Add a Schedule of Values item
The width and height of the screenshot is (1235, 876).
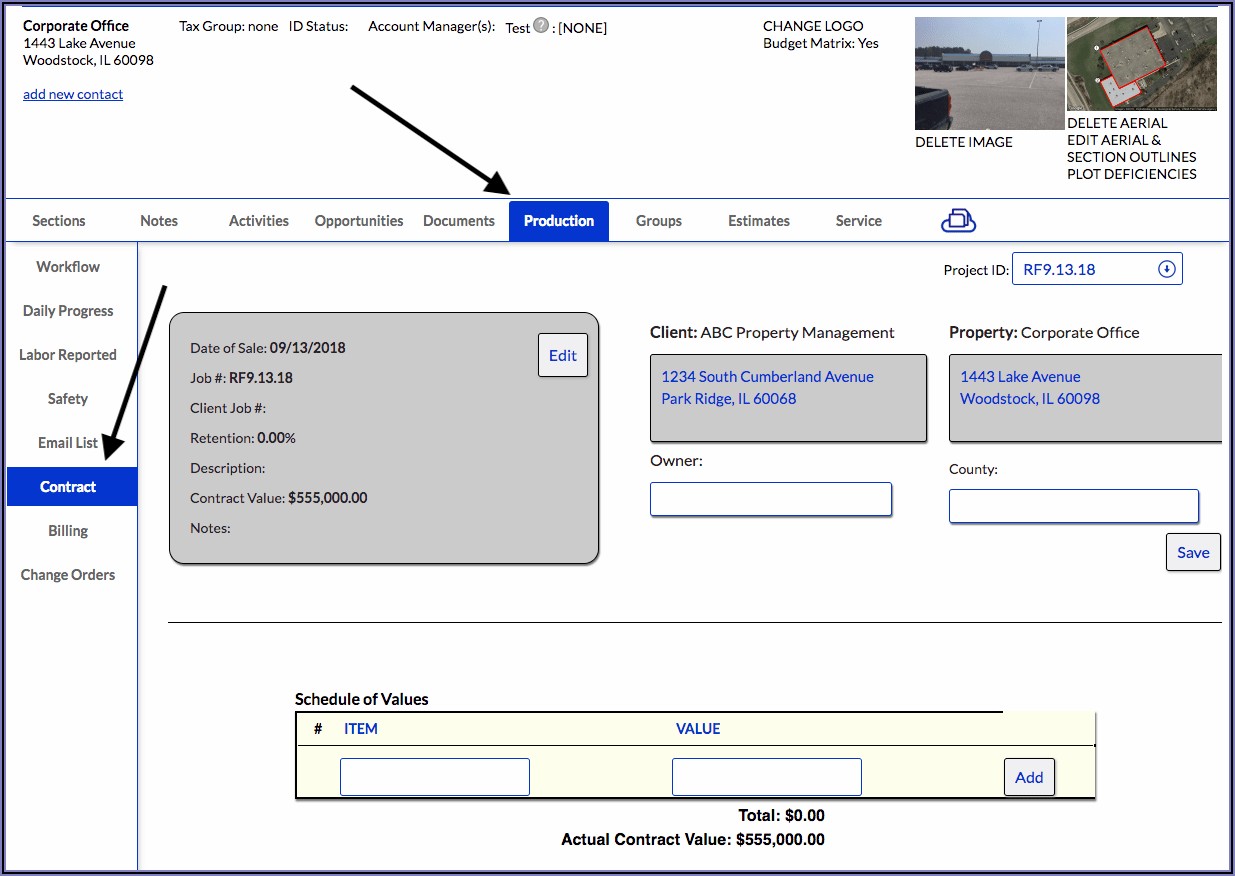click(x=1029, y=777)
